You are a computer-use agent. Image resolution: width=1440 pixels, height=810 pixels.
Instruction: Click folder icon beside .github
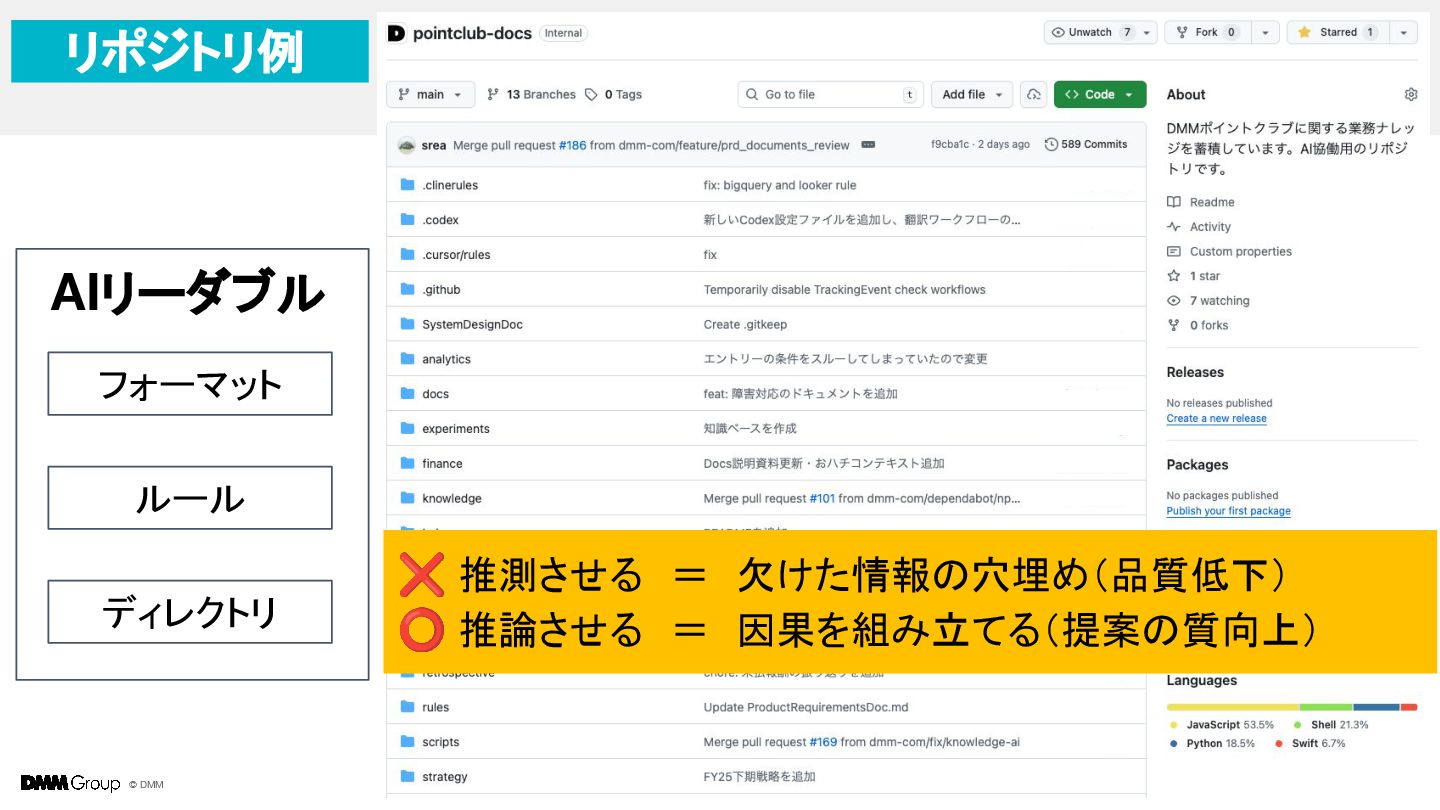tap(407, 290)
